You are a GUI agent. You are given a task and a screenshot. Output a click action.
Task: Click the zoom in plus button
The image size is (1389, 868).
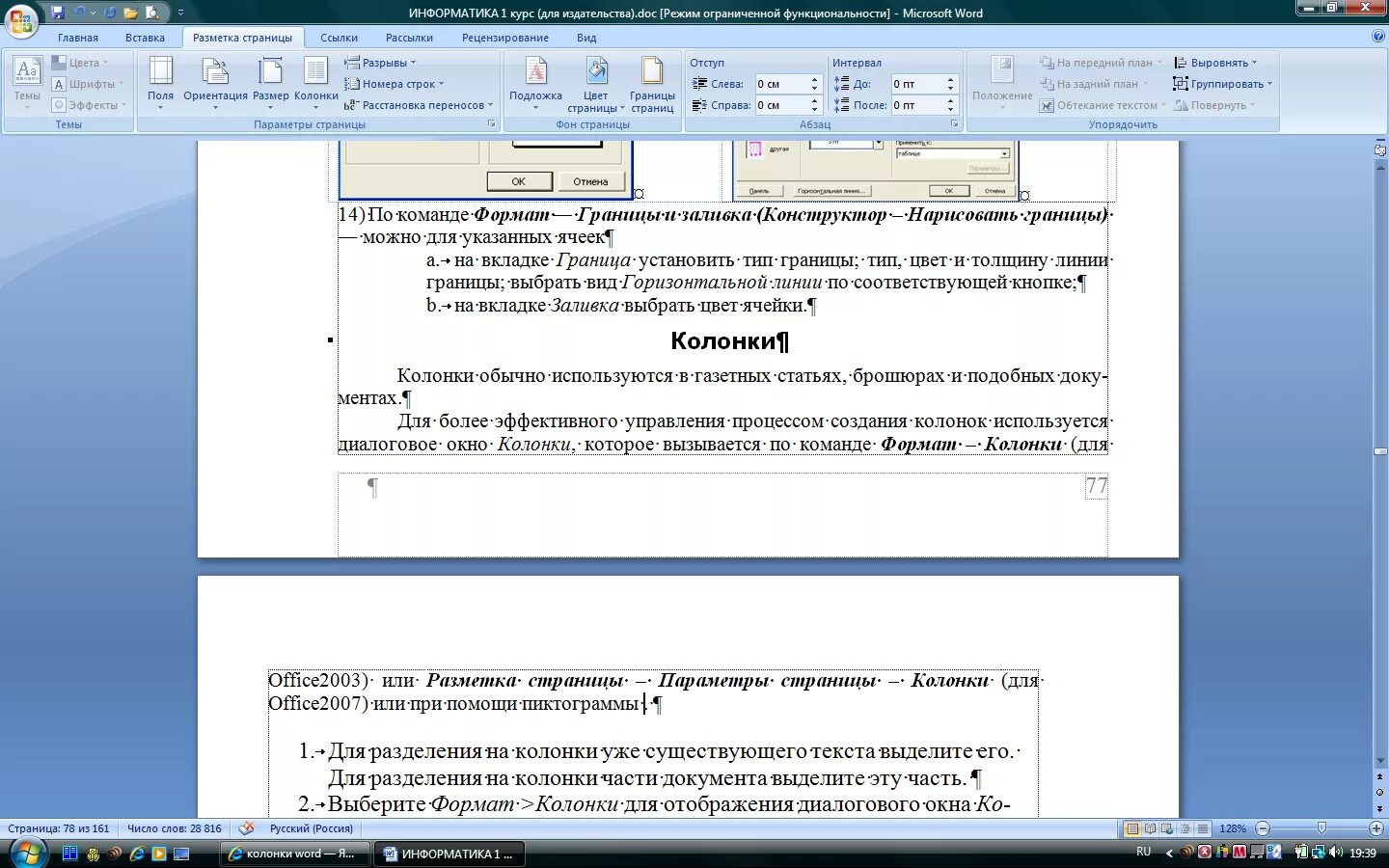pyautogui.click(x=1376, y=828)
